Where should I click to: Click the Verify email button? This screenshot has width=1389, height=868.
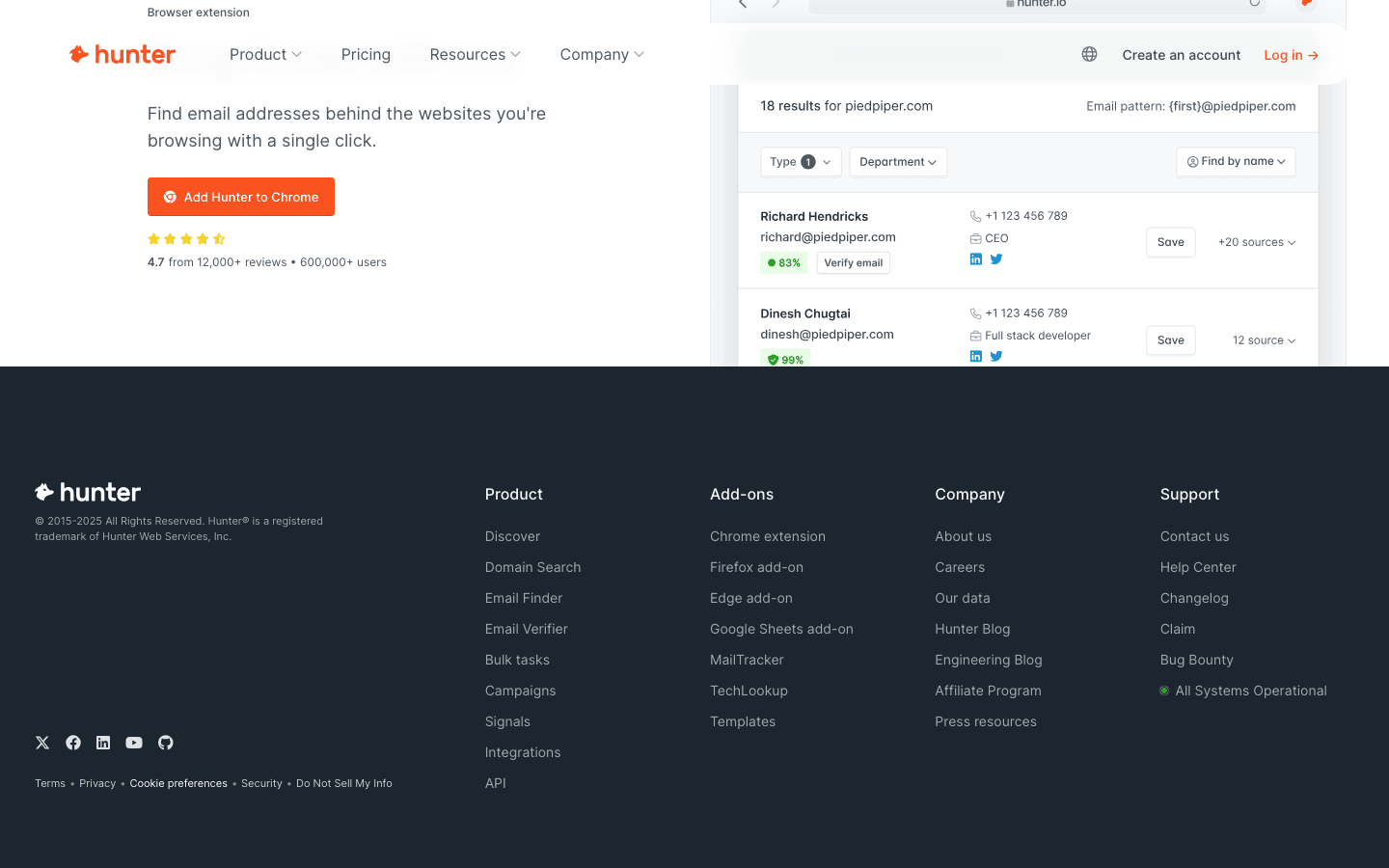click(x=854, y=262)
